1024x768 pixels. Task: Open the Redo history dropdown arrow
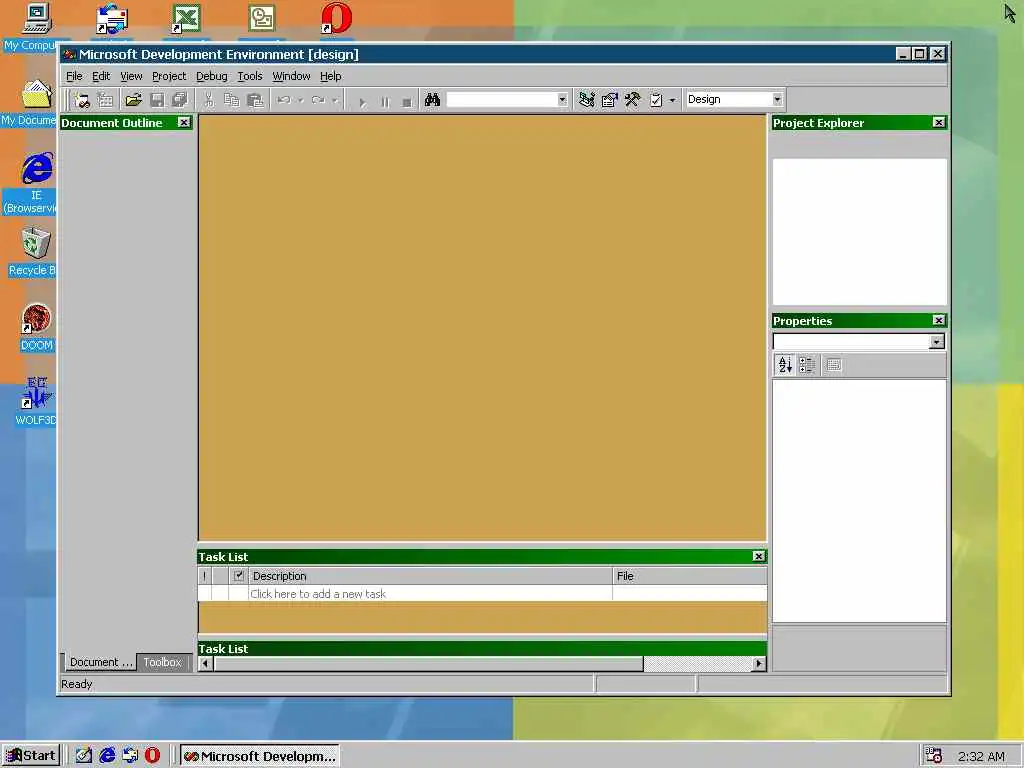[335, 100]
